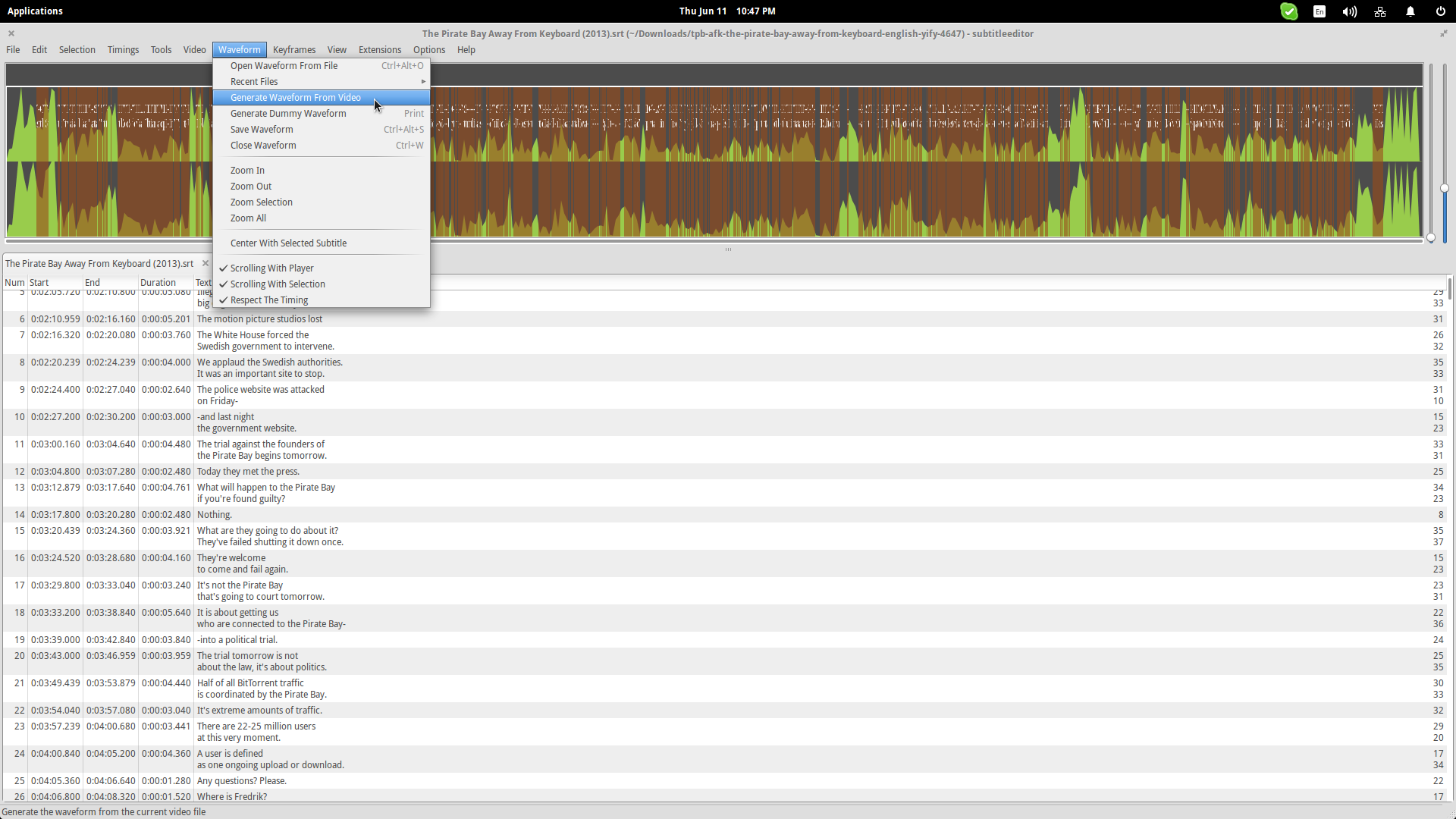Choose Save Waveform

coord(322,129)
